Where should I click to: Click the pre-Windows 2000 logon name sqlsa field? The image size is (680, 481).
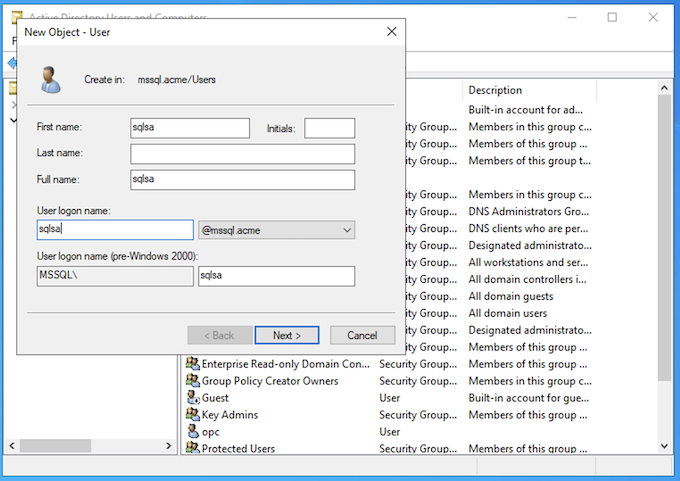click(276, 276)
